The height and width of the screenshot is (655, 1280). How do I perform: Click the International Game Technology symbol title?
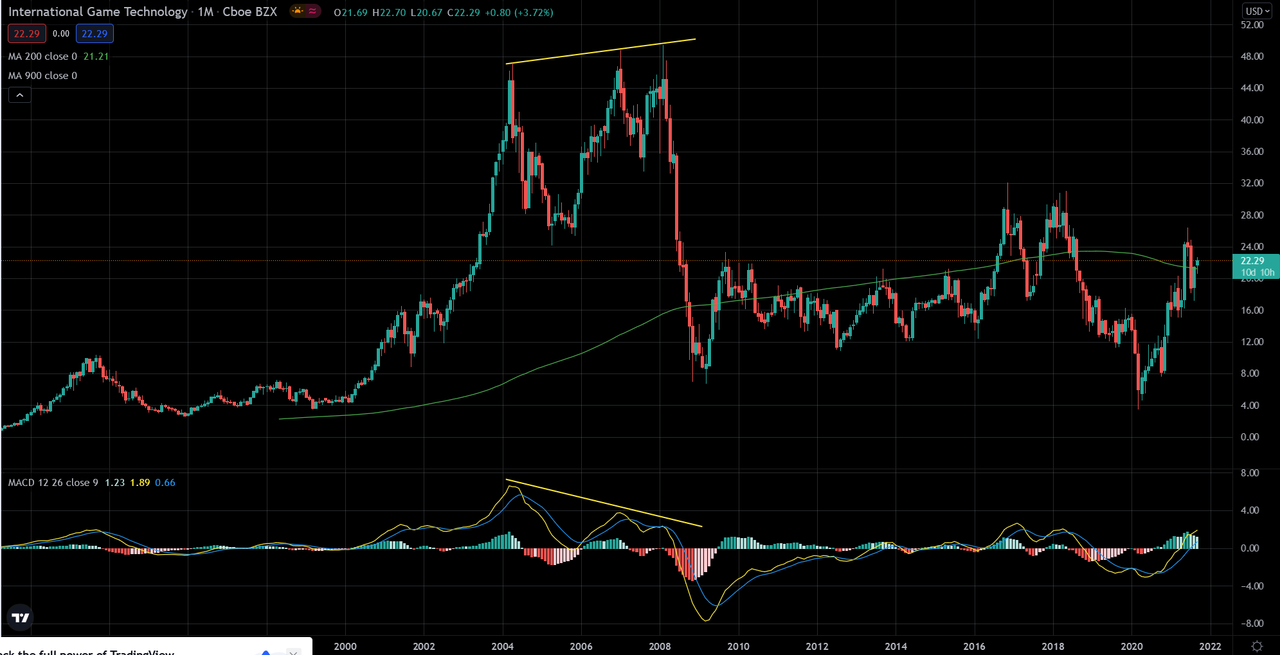point(98,12)
